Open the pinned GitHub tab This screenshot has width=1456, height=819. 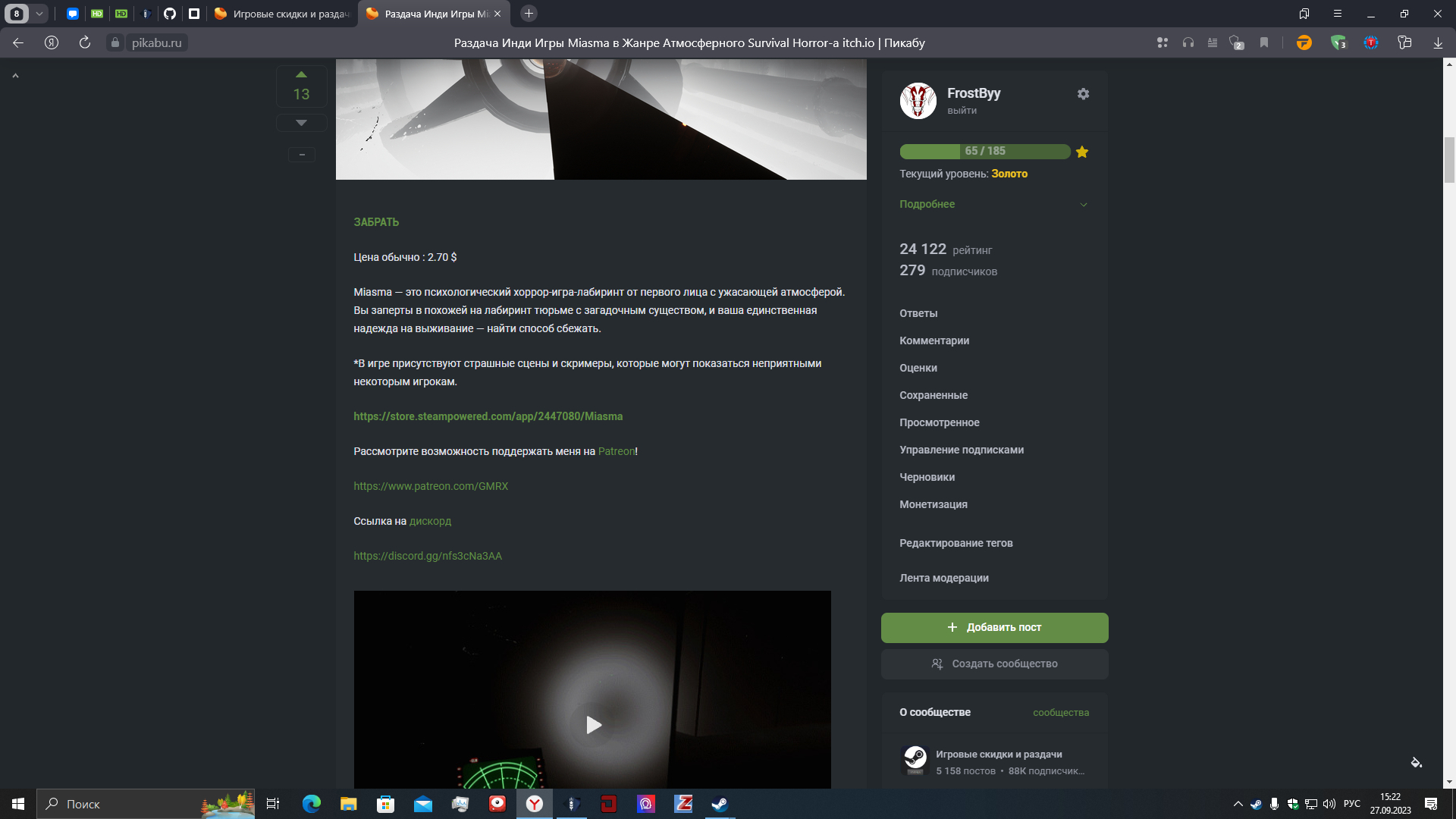[x=170, y=14]
